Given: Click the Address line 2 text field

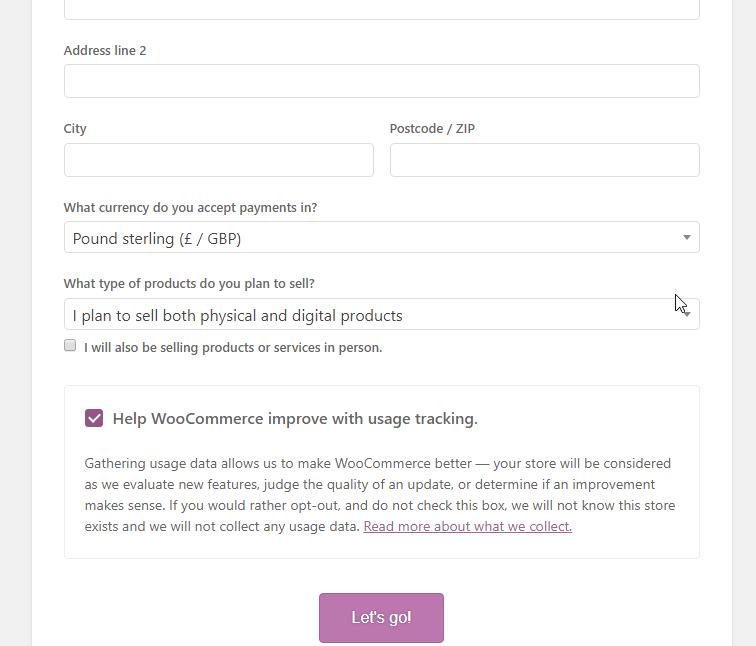Looking at the screenshot, I should point(381,81).
